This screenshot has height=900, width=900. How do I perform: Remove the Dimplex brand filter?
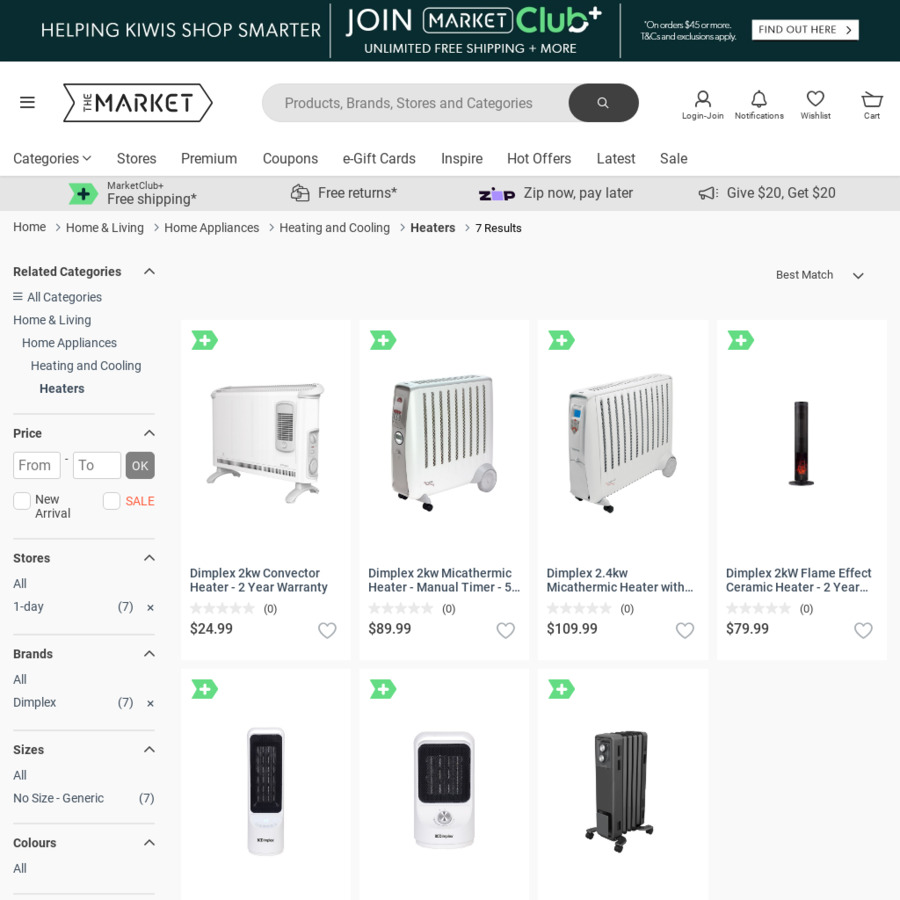tap(150, 703)
